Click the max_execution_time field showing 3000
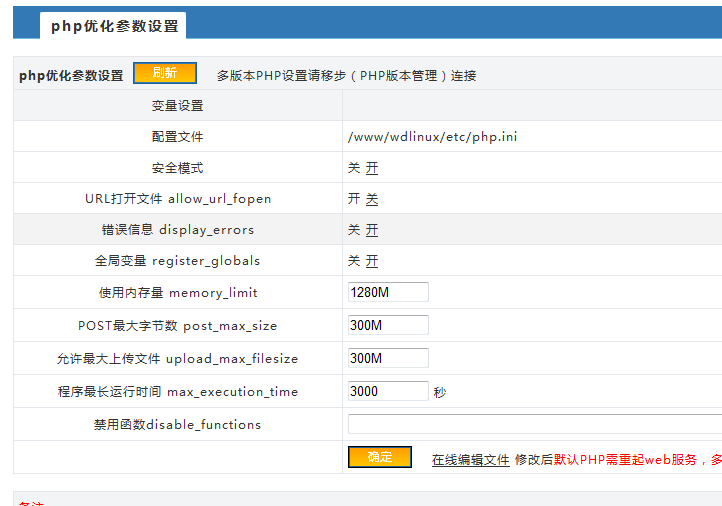The image size is (722, 506). (x=388, y=391)
